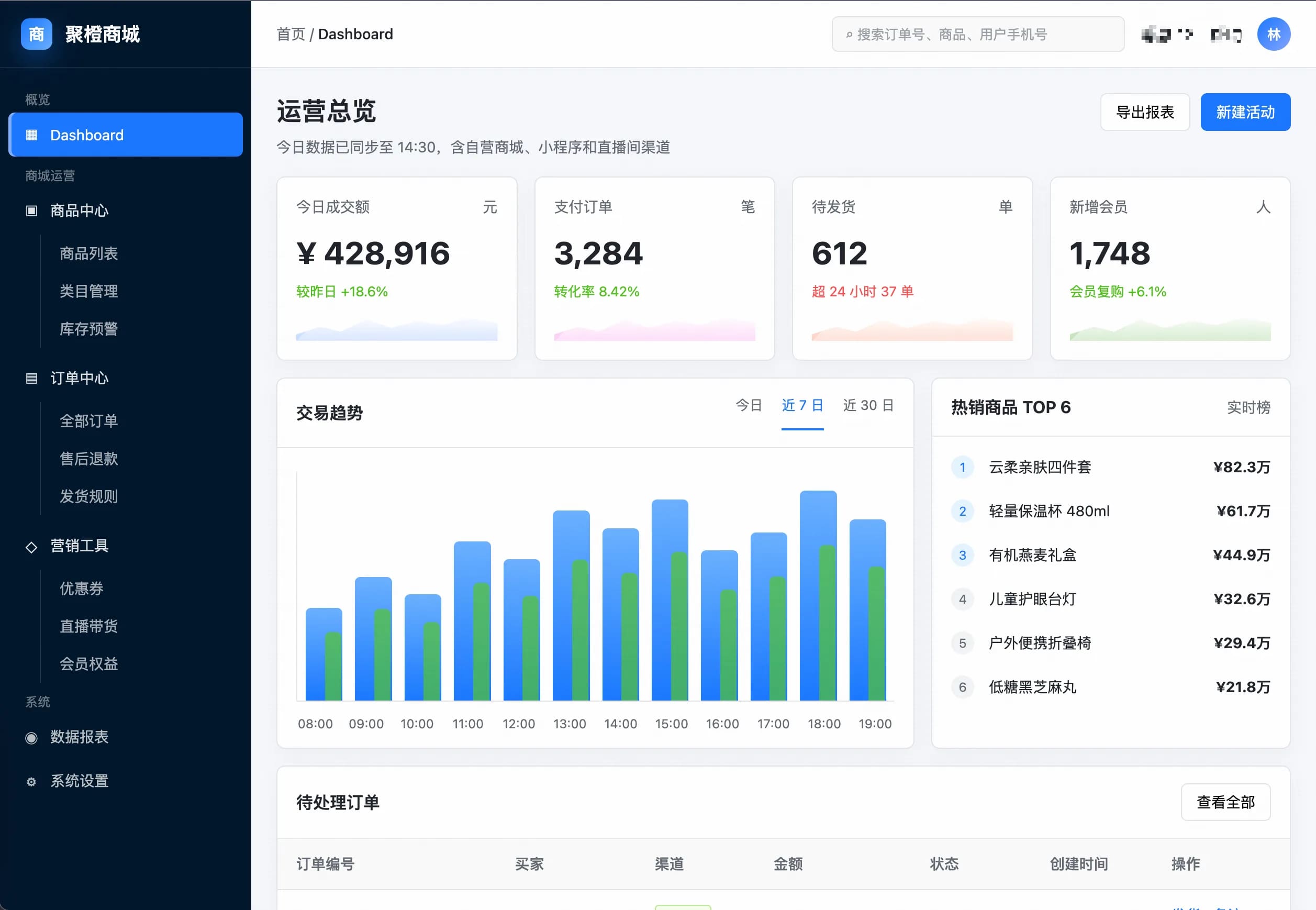Click rank badge 3 next to 有机燕麦礼盒
1316x910 pixels.
(x=962, y=555)
